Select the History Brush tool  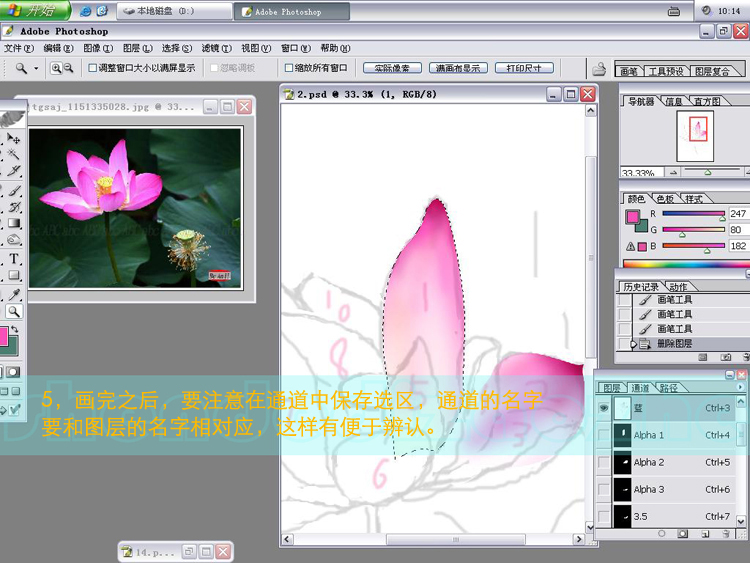tap(14, 207)
